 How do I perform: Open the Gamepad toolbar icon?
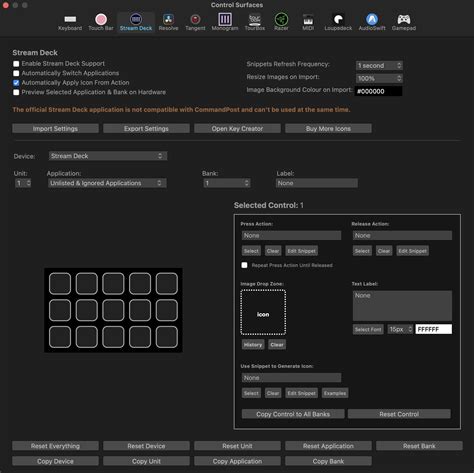click(404, 22)
